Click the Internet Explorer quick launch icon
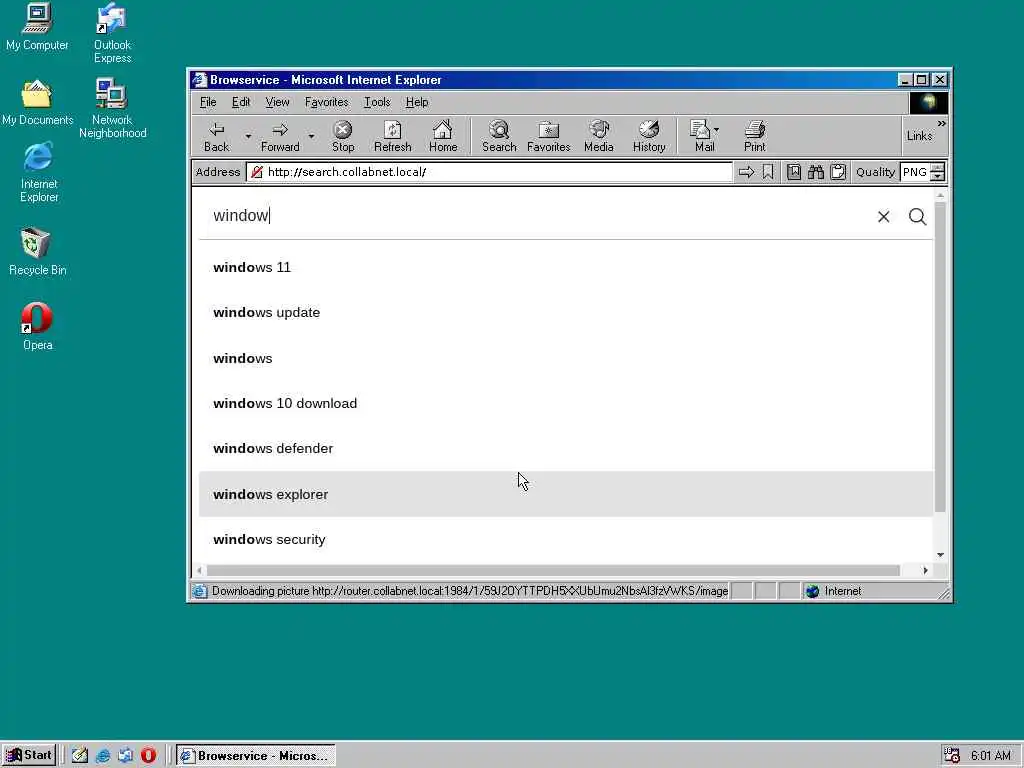1024x768 pixels. click(x=103, y=755)
